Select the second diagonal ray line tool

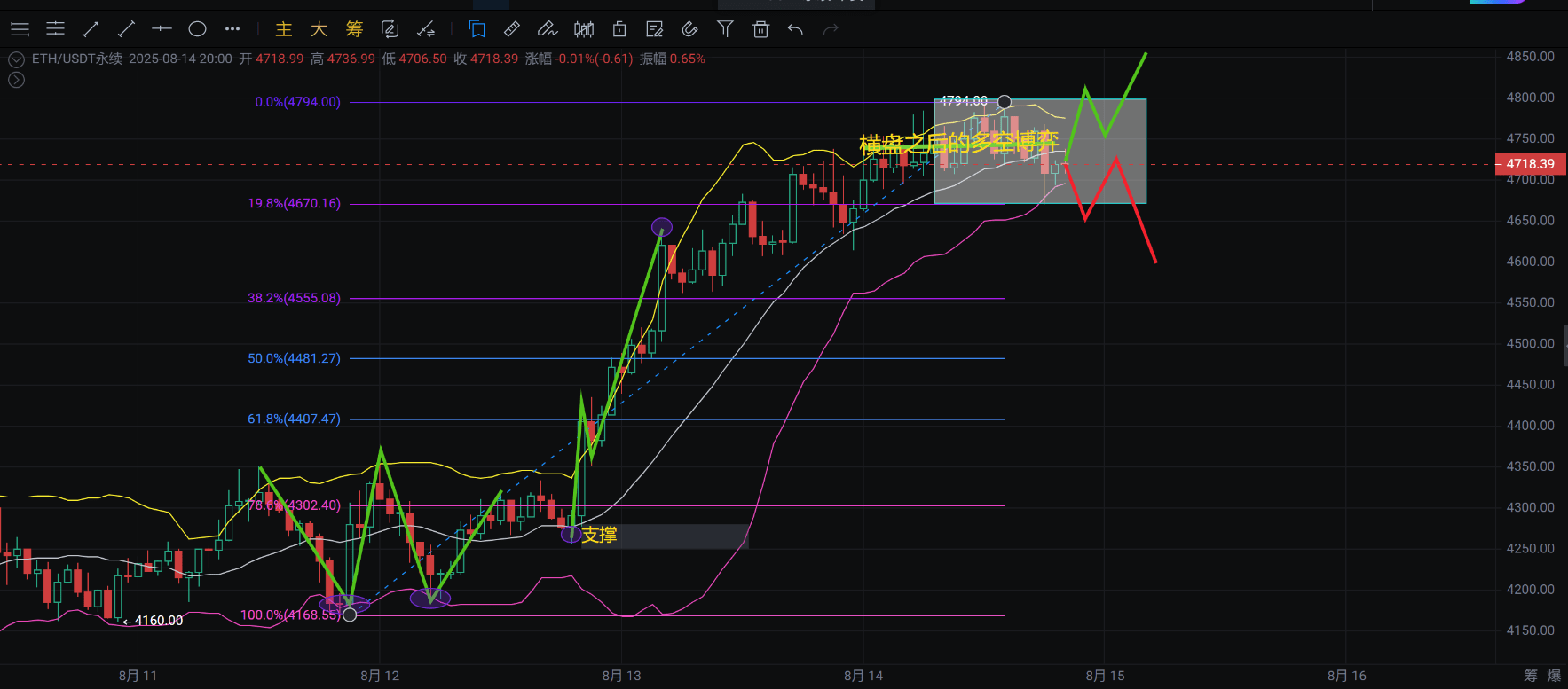[126, 29]
